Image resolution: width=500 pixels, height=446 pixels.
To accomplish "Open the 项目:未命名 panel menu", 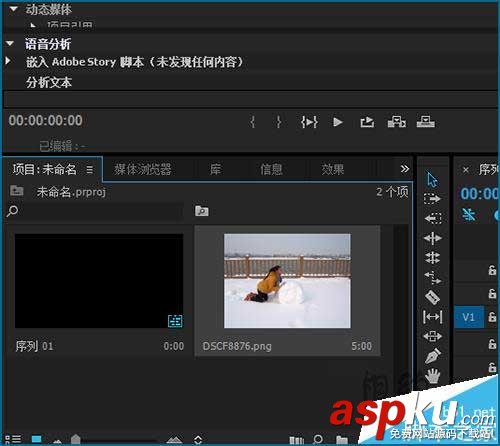I will (90, 170).
